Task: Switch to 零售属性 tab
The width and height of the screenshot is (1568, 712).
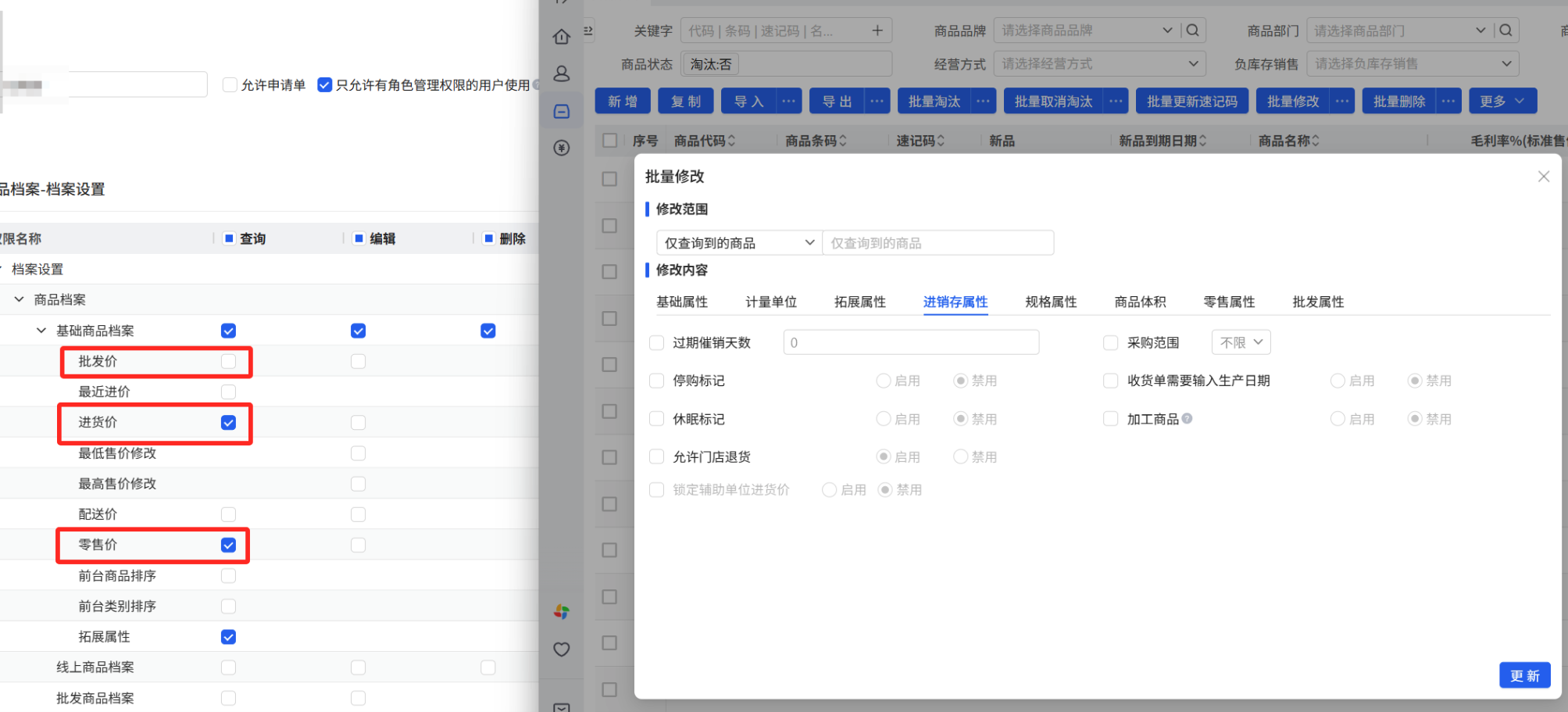Action: 1229,302
